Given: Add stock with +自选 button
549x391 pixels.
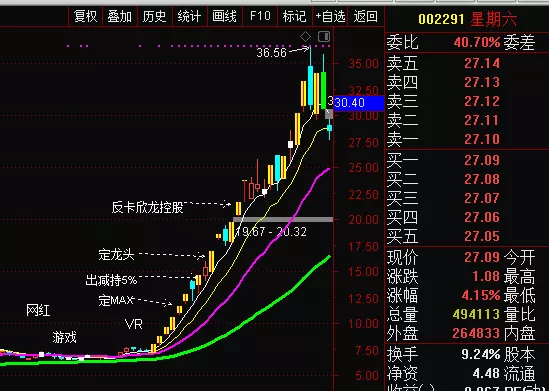Looking at the screenshot, I should coord(330,16).
